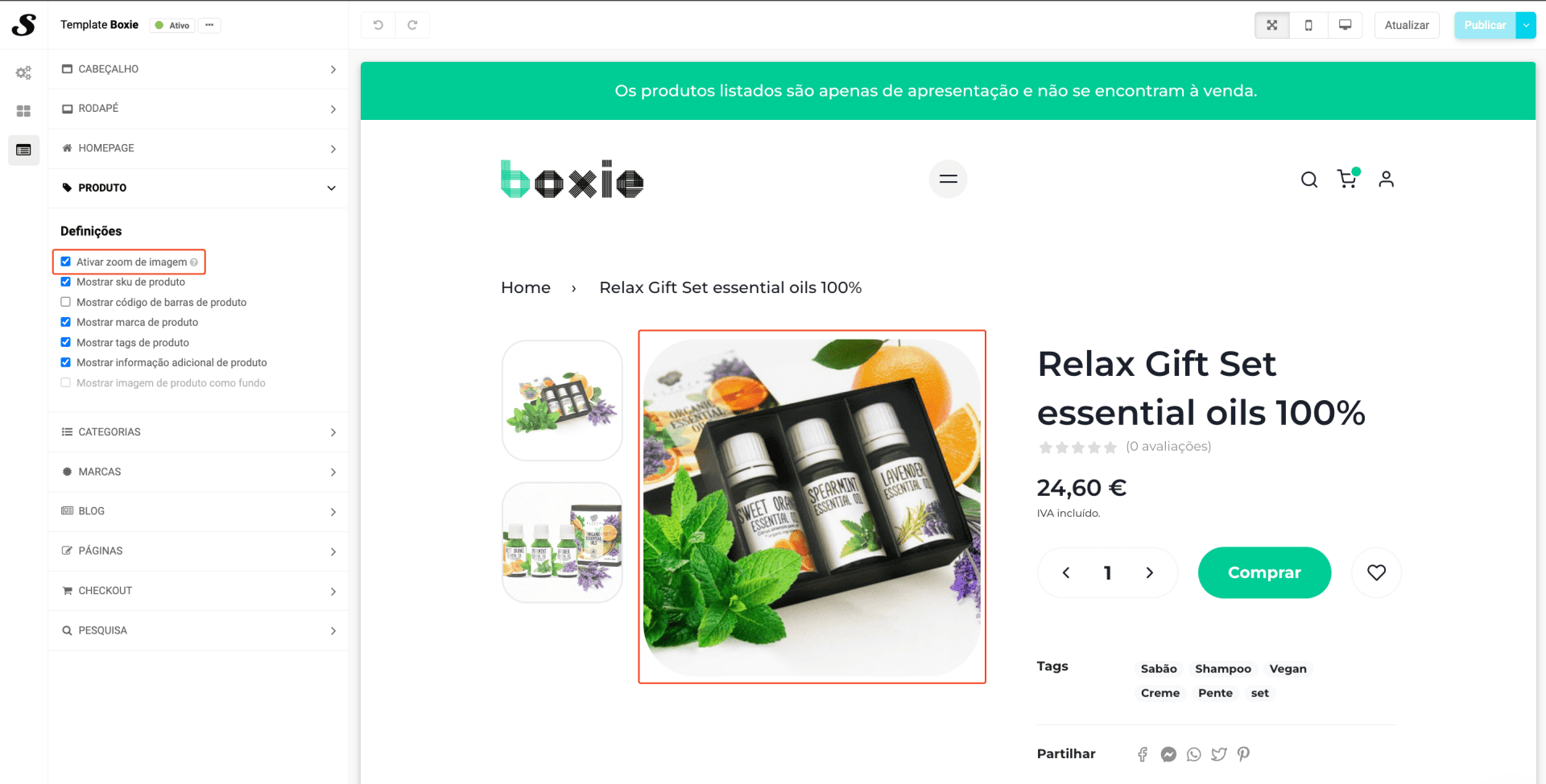Image resolution: width=1546 pixels, height=784 pixels.
Task: Click the redo arrow icon
Action: click(x=412, y=25)
